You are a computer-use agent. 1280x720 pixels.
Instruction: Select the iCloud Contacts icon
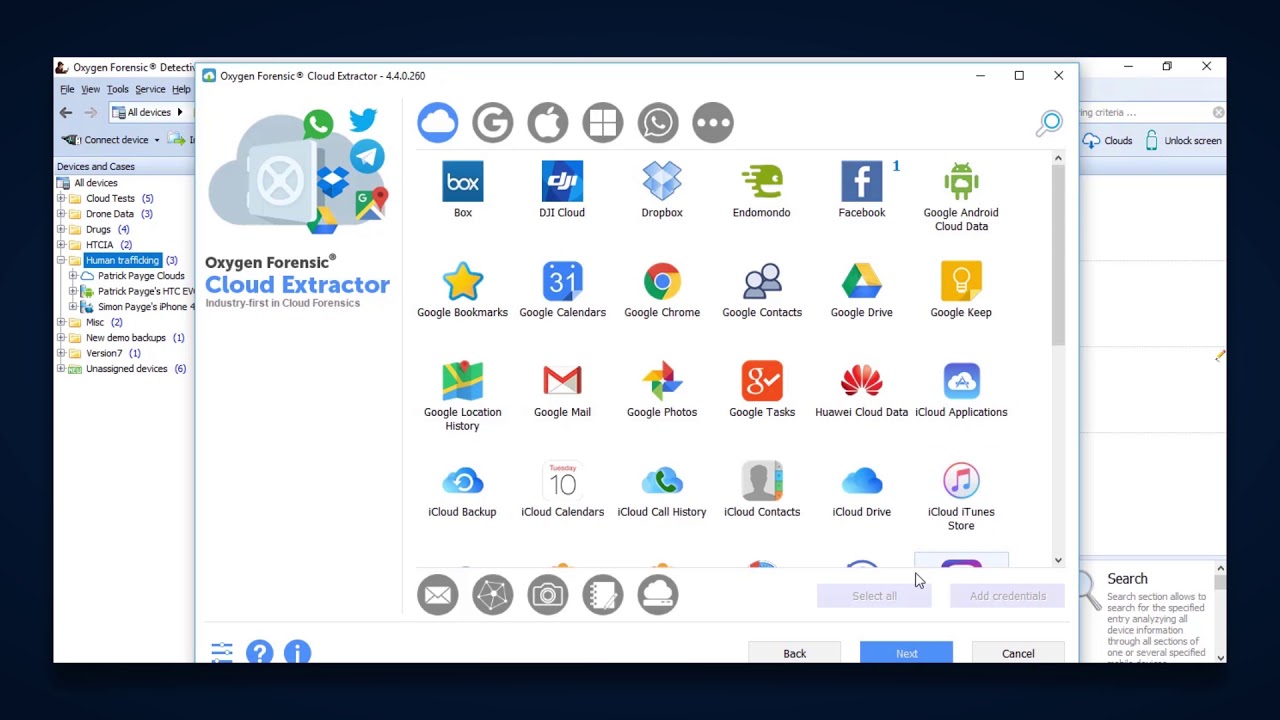click(762, 482)
